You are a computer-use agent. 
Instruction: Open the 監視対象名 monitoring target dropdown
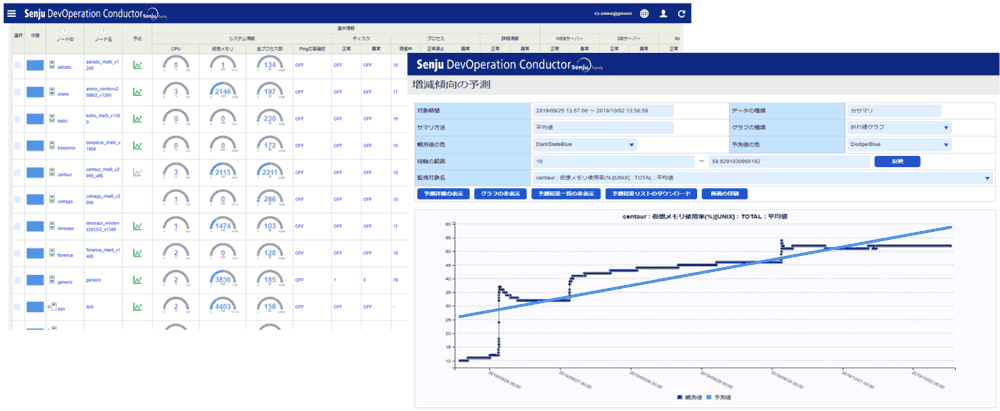click(762, 178)
